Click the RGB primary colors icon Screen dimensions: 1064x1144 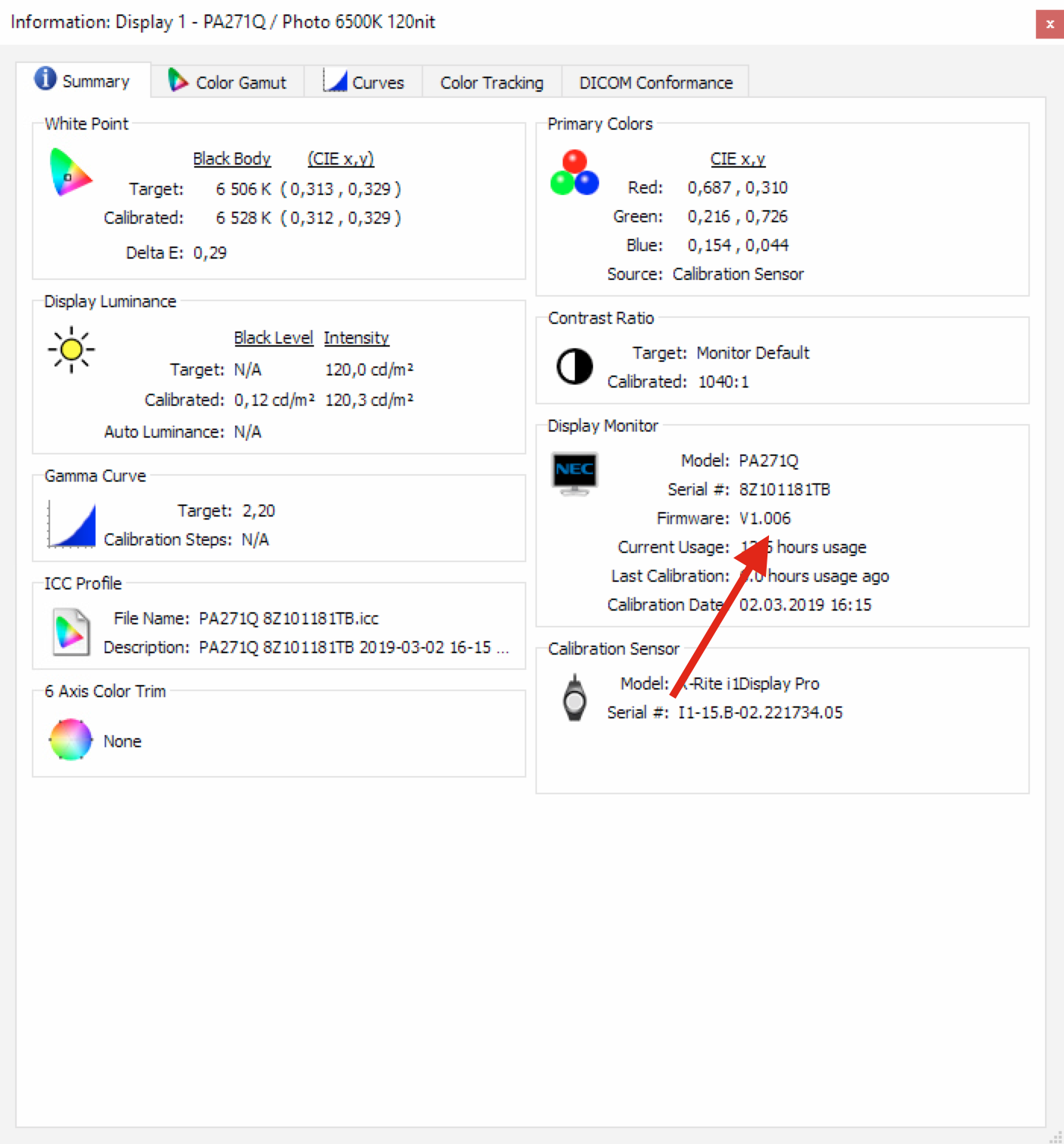coord(574,173)
